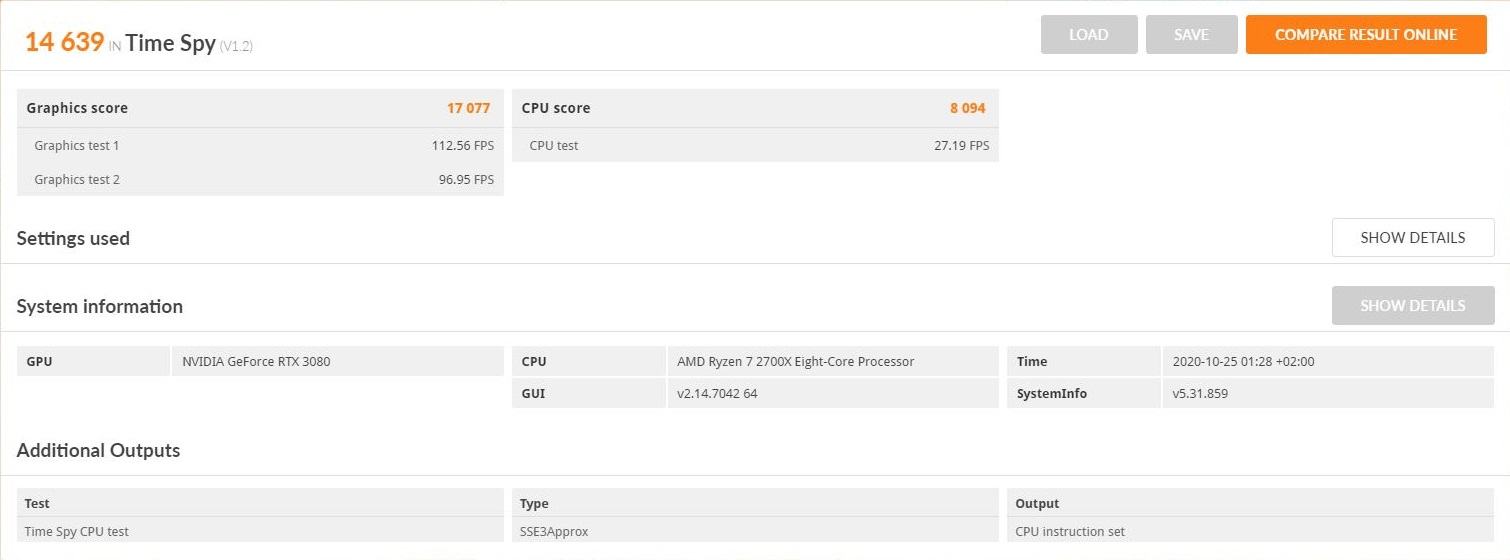Click the Type column header
This screenshot has height=560, width=1510.
coord(535,504)
